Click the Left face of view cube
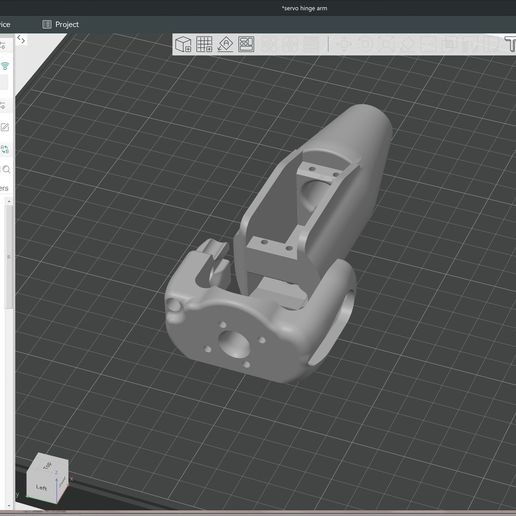The width and height of the screenshot is (516, 516). pos(41,487)
